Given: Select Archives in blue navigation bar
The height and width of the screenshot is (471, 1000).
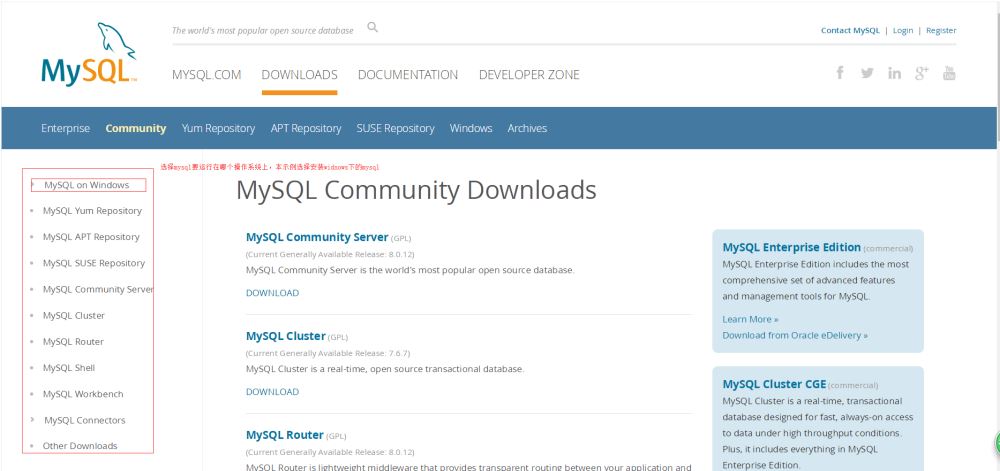Looking at the screenshot, I should [527, 128].
